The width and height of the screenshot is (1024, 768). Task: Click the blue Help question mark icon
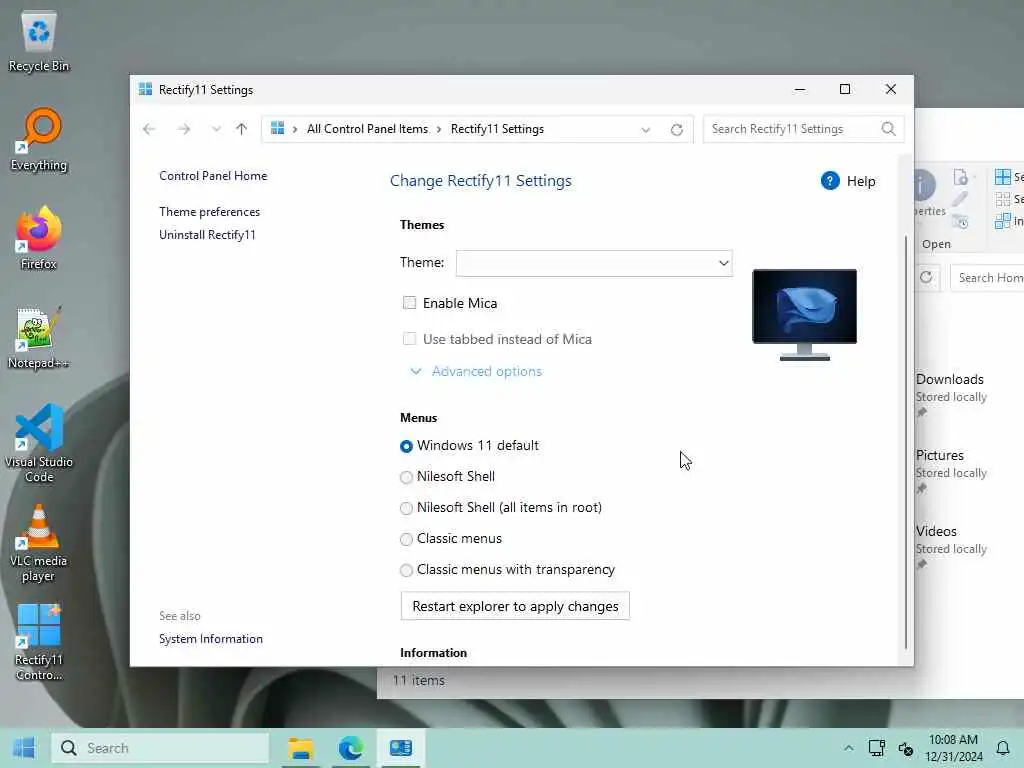pos(830,181)
